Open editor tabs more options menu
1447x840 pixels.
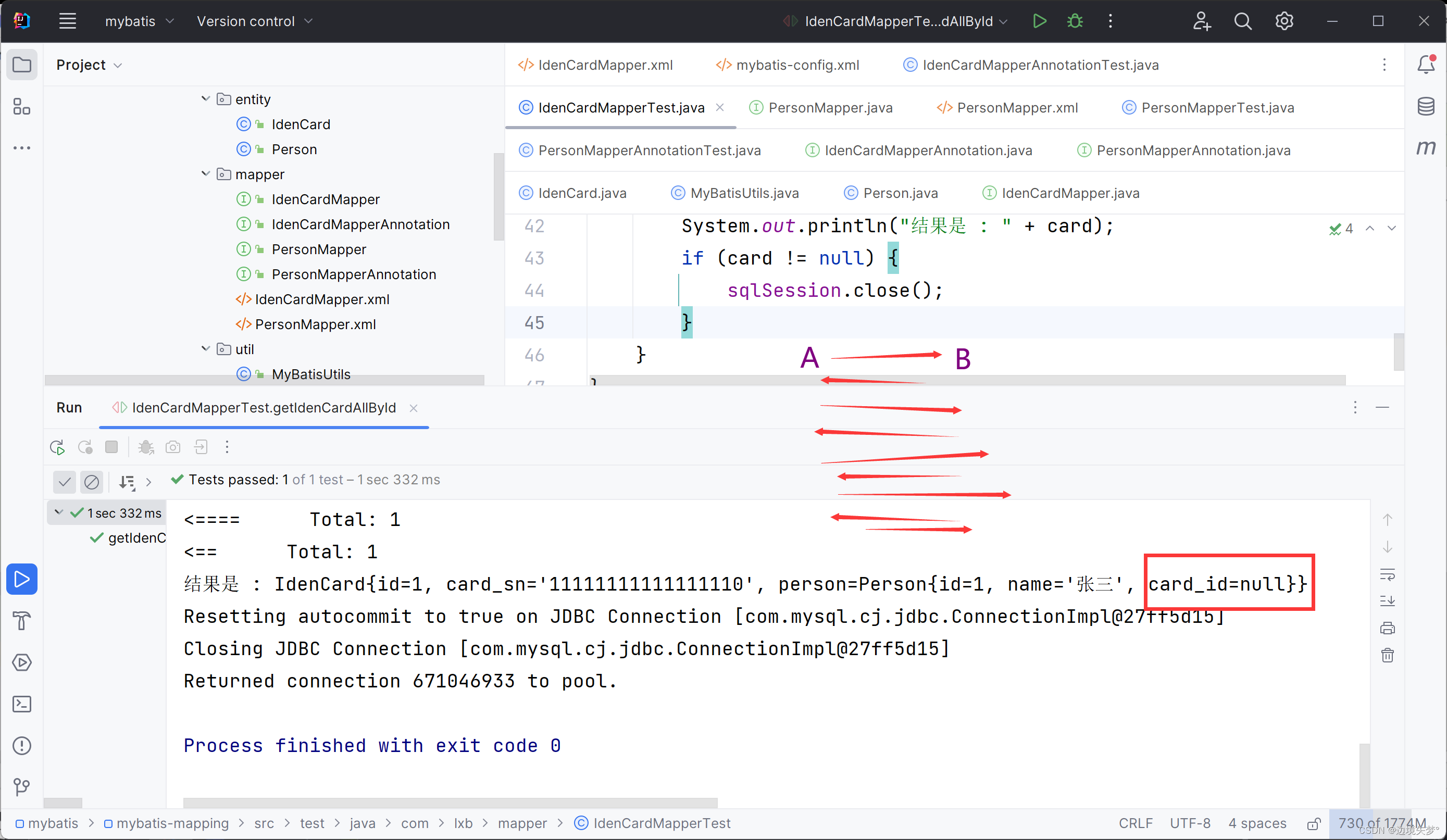(x=1384, y=65)
